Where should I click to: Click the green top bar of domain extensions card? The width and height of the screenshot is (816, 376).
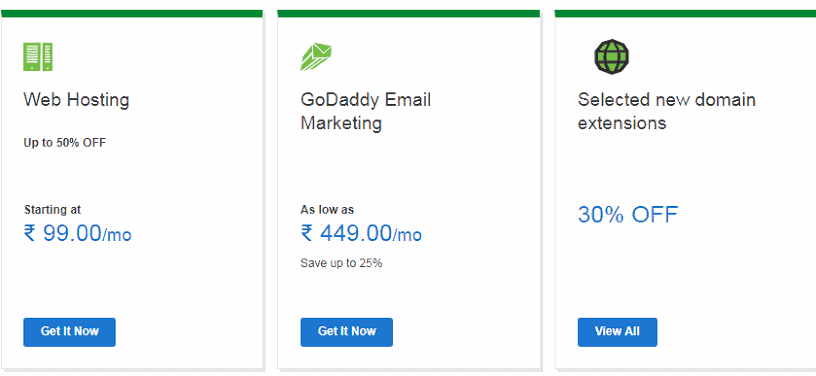click(685, 14)
